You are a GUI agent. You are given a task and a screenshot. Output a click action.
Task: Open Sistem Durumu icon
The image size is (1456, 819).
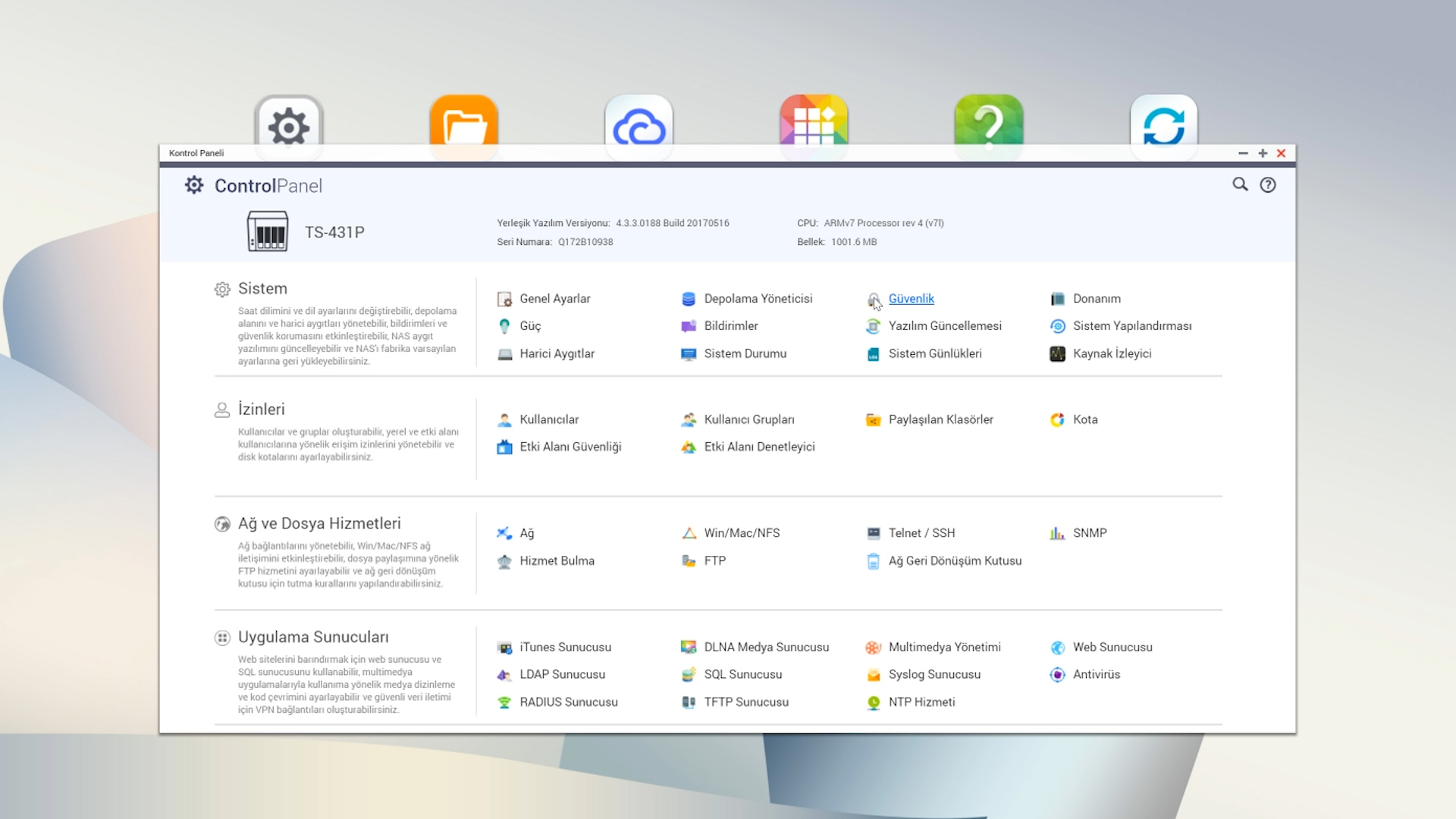689,354
